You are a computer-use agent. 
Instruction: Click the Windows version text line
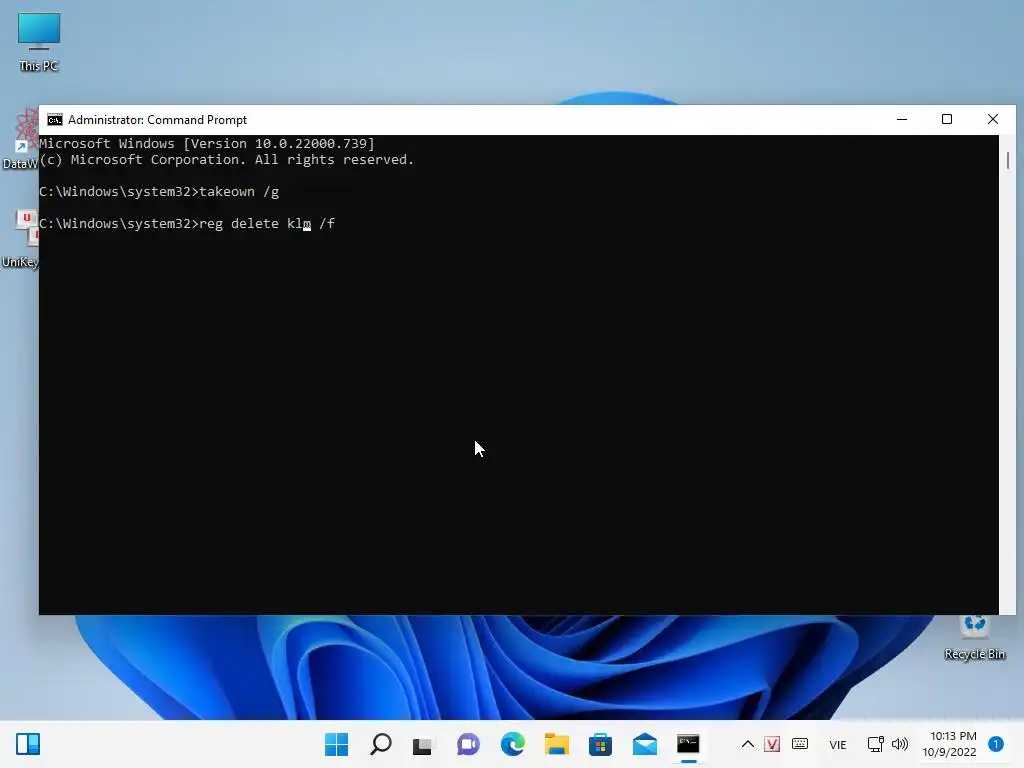(207, 144)
